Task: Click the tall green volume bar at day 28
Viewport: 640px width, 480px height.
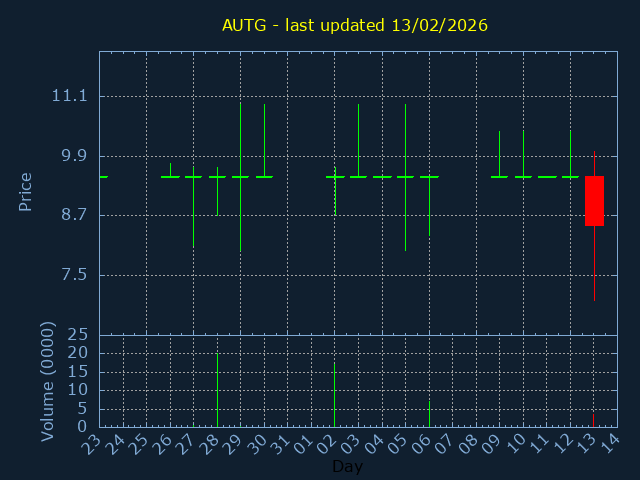Action: pyautogui.click(x=218, y=390)
